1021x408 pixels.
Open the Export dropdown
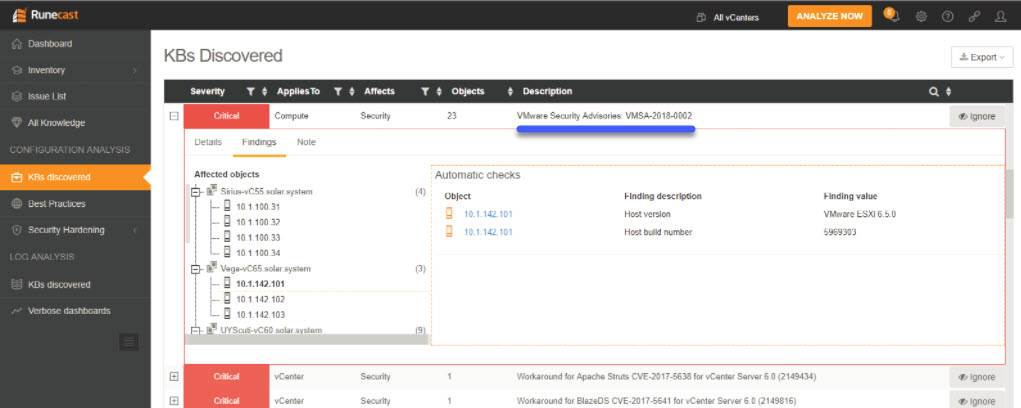(982, 57)
